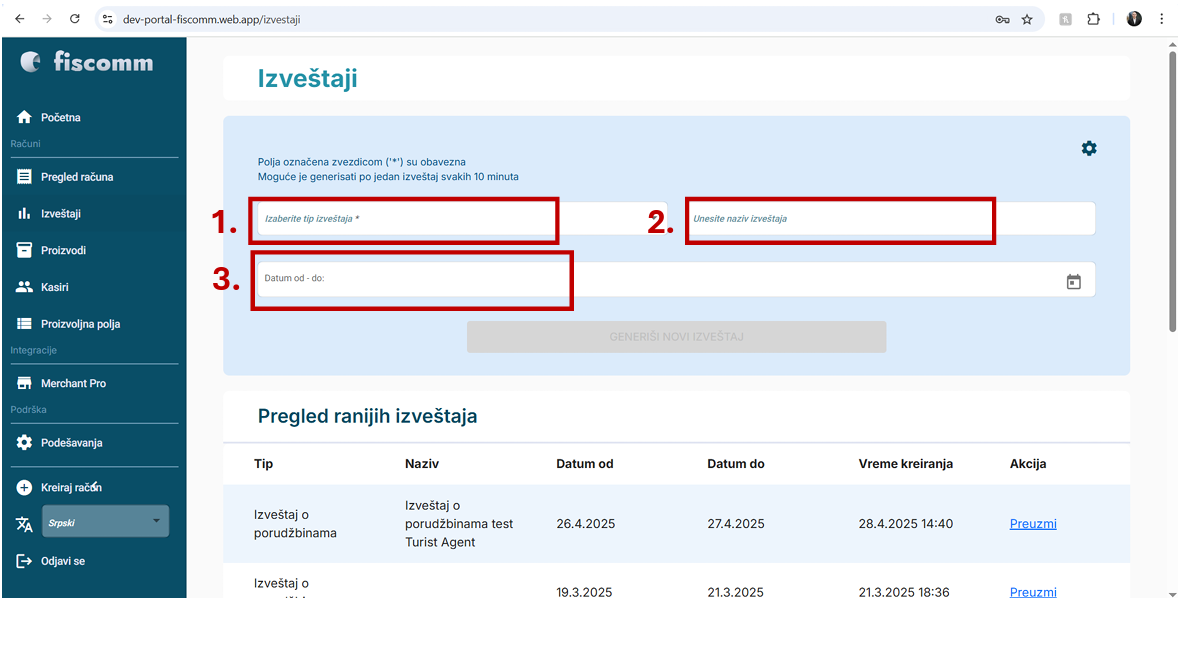This screenshot has width=1190, height=651.
Task: Click Preuzmi link for 28.4.2025 report
Action: coord(1033,524)
